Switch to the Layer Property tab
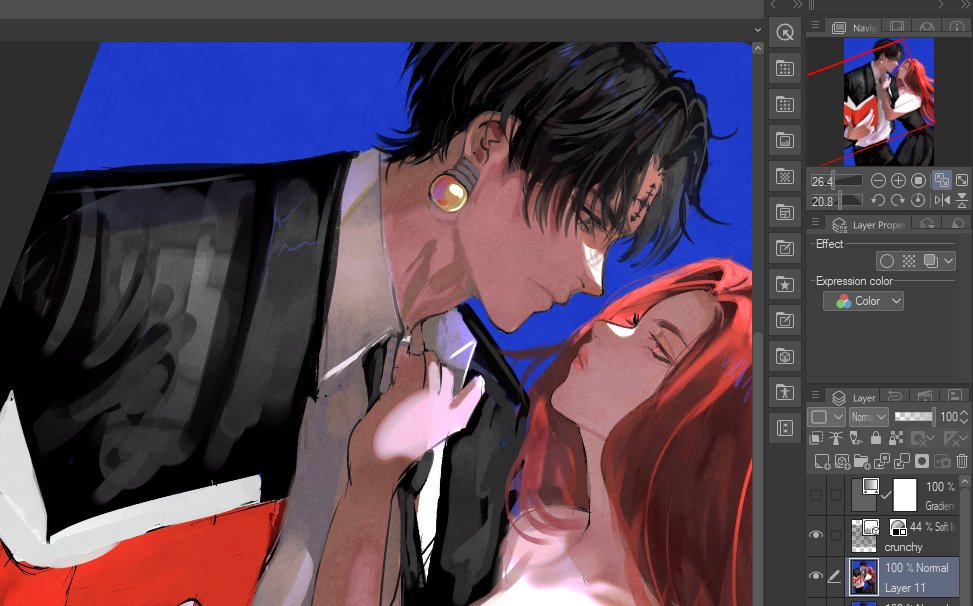Viewport: 973px width, 606px height. point(868,225)
